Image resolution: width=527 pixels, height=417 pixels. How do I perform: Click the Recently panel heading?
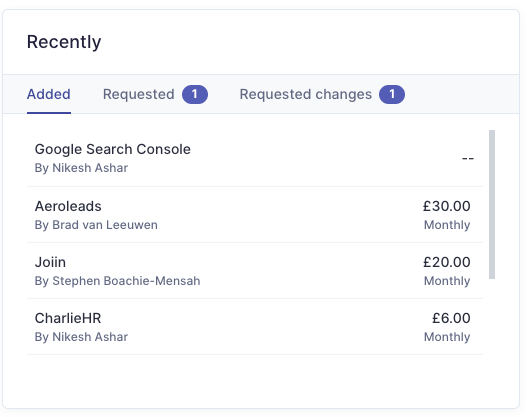tap(64, 42)
